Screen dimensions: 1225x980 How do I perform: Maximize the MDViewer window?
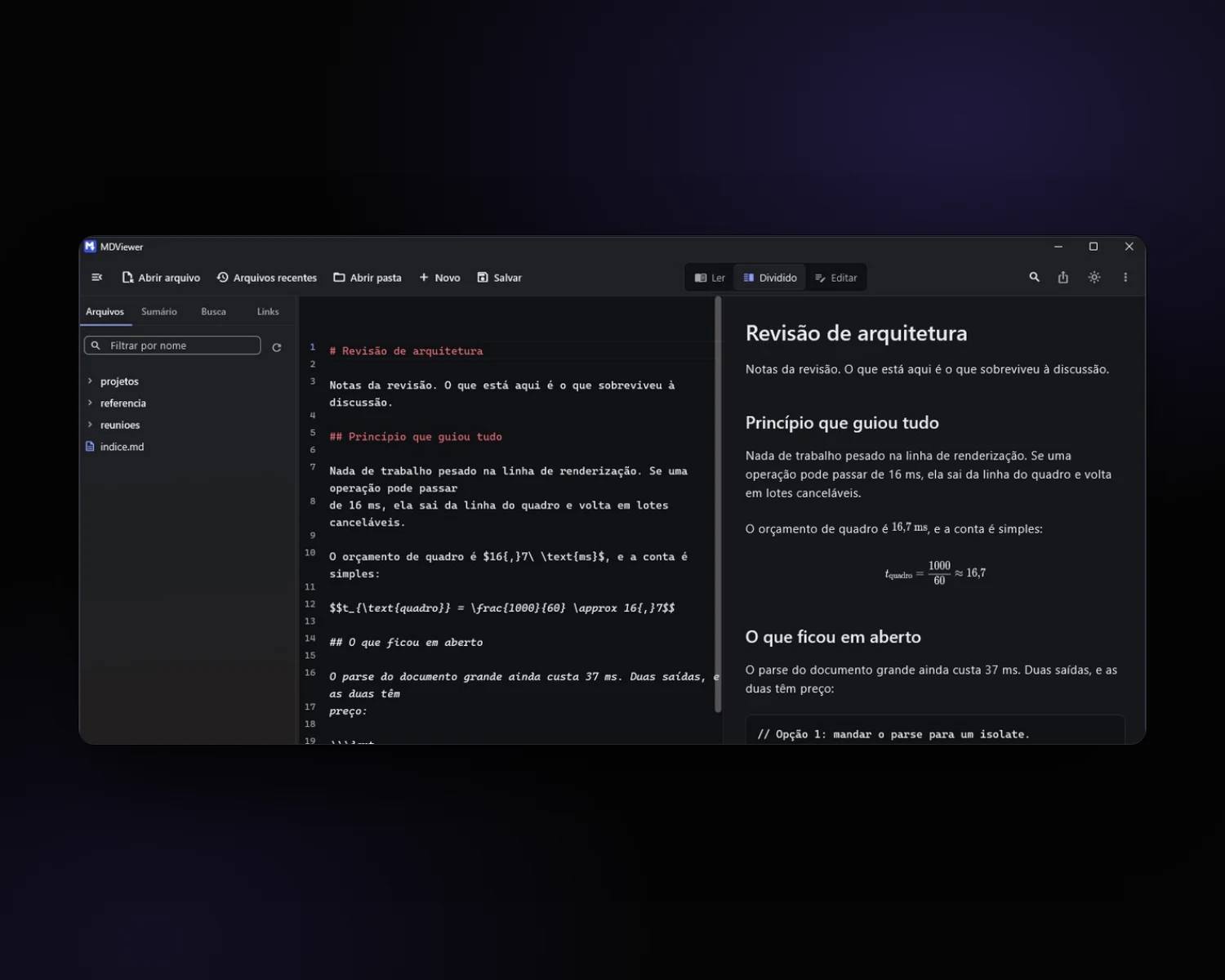[x=1094, y=247]
